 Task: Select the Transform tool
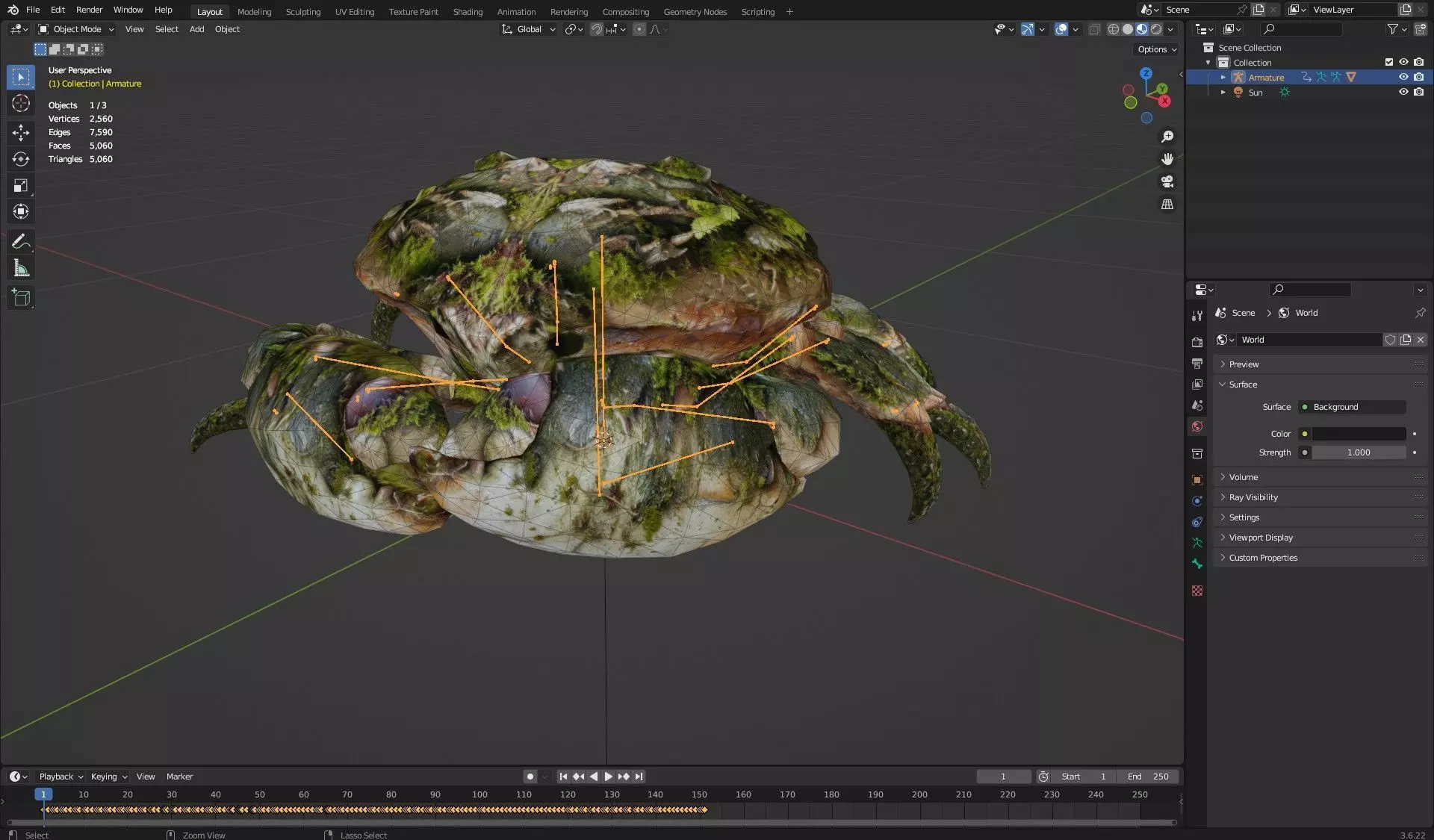(21, 211)
